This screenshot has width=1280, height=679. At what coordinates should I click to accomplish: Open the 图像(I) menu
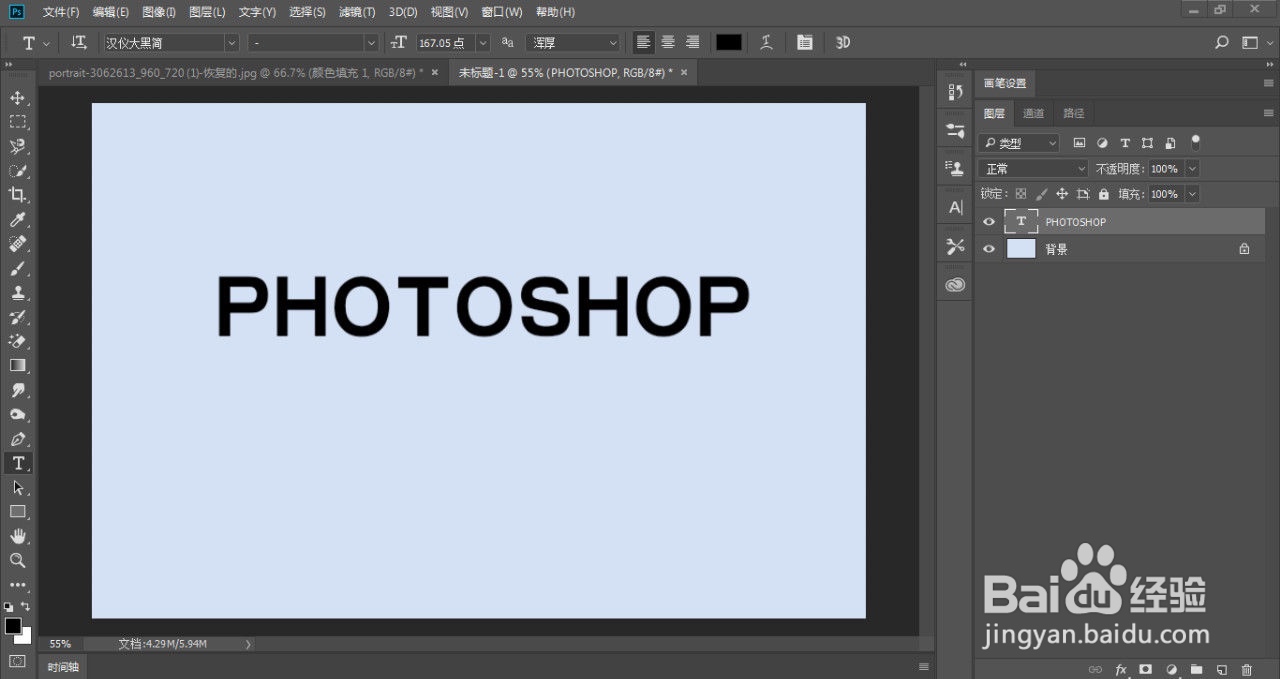click(159, 12)
